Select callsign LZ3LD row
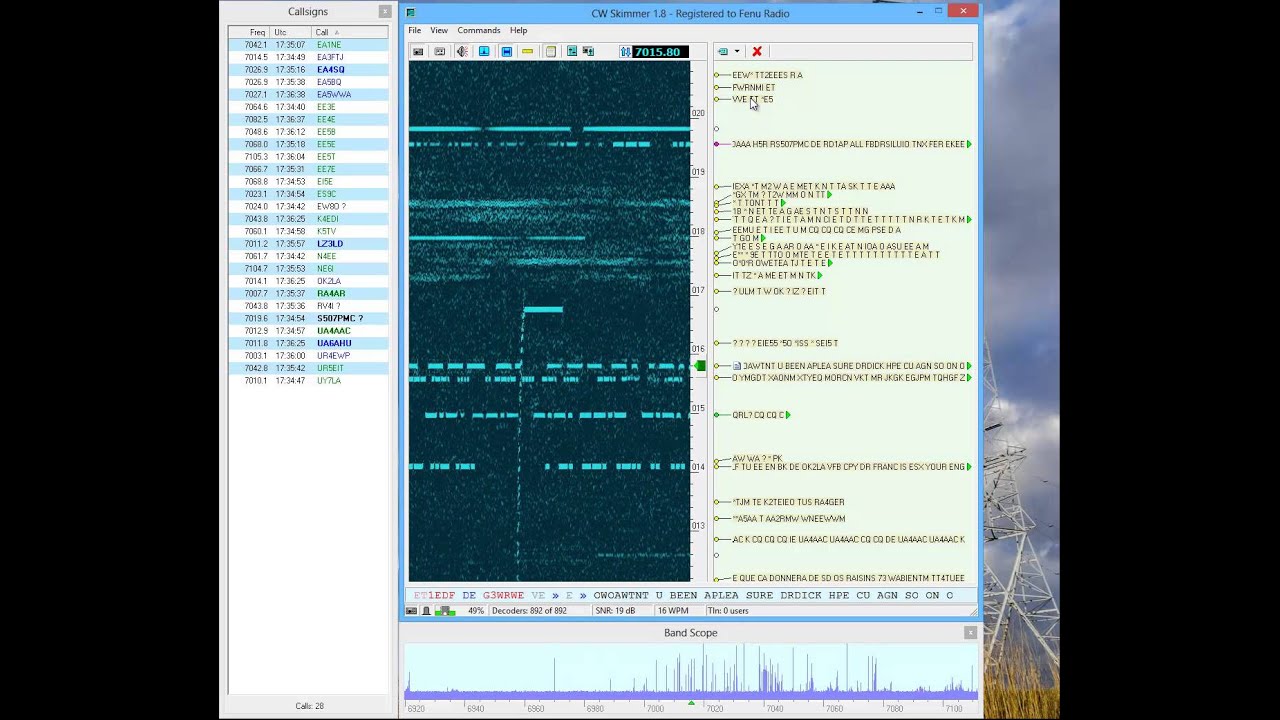 pos(308,244)
